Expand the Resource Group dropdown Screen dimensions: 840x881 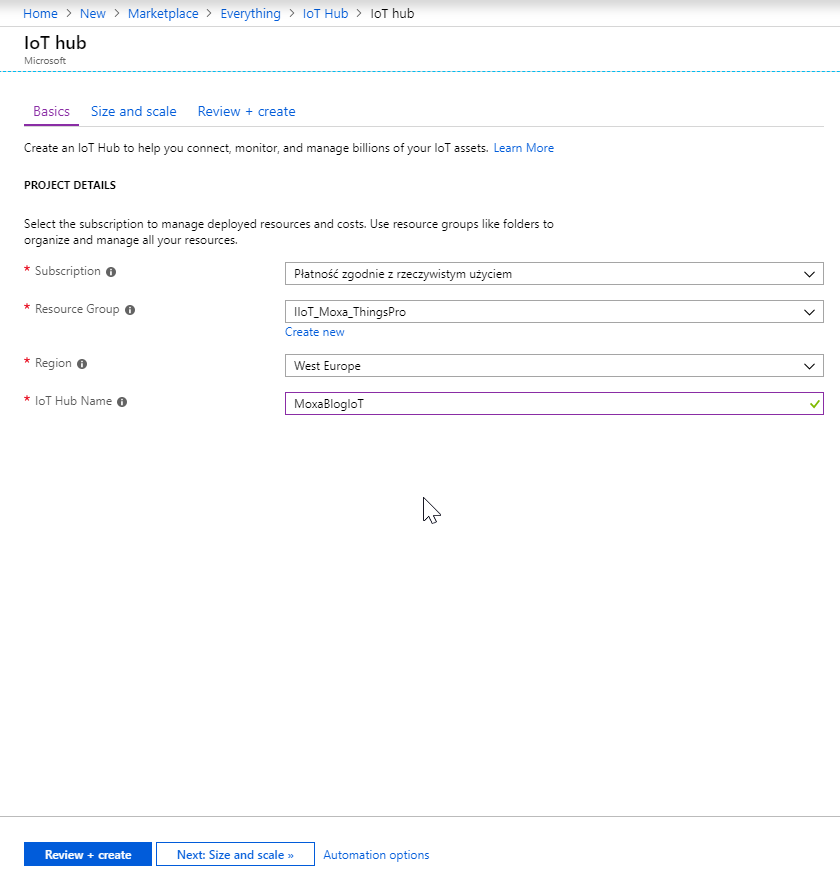click(x=553, y=312)
